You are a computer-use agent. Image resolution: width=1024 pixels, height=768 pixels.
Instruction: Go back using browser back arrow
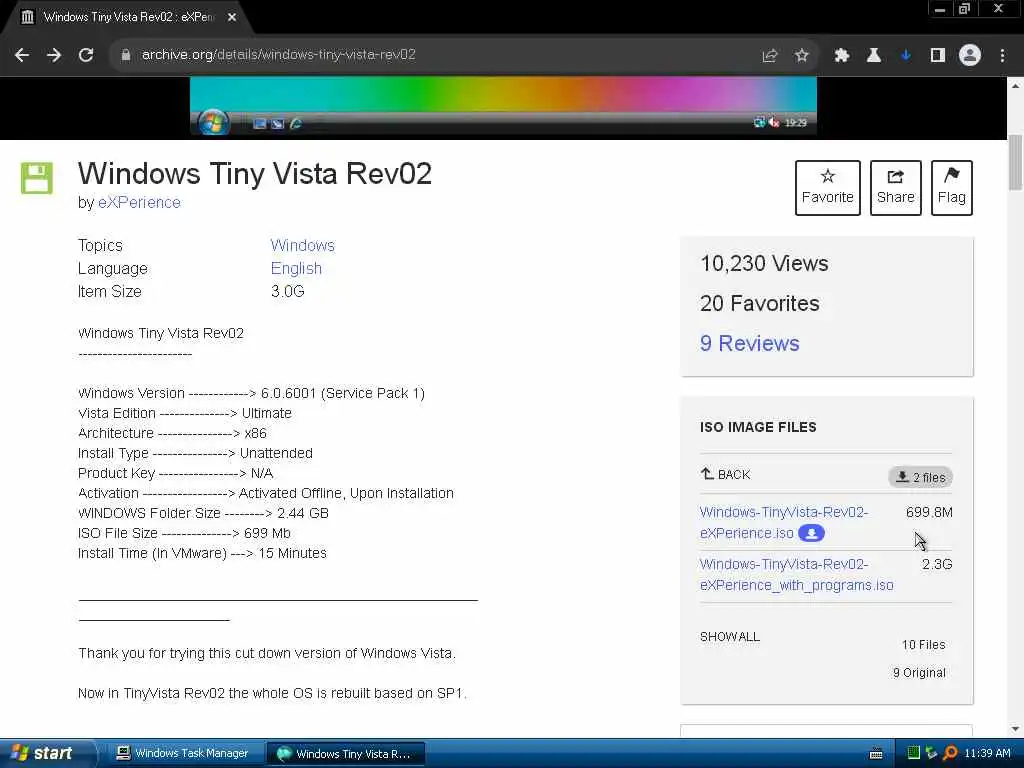click(x=22, y=55)
